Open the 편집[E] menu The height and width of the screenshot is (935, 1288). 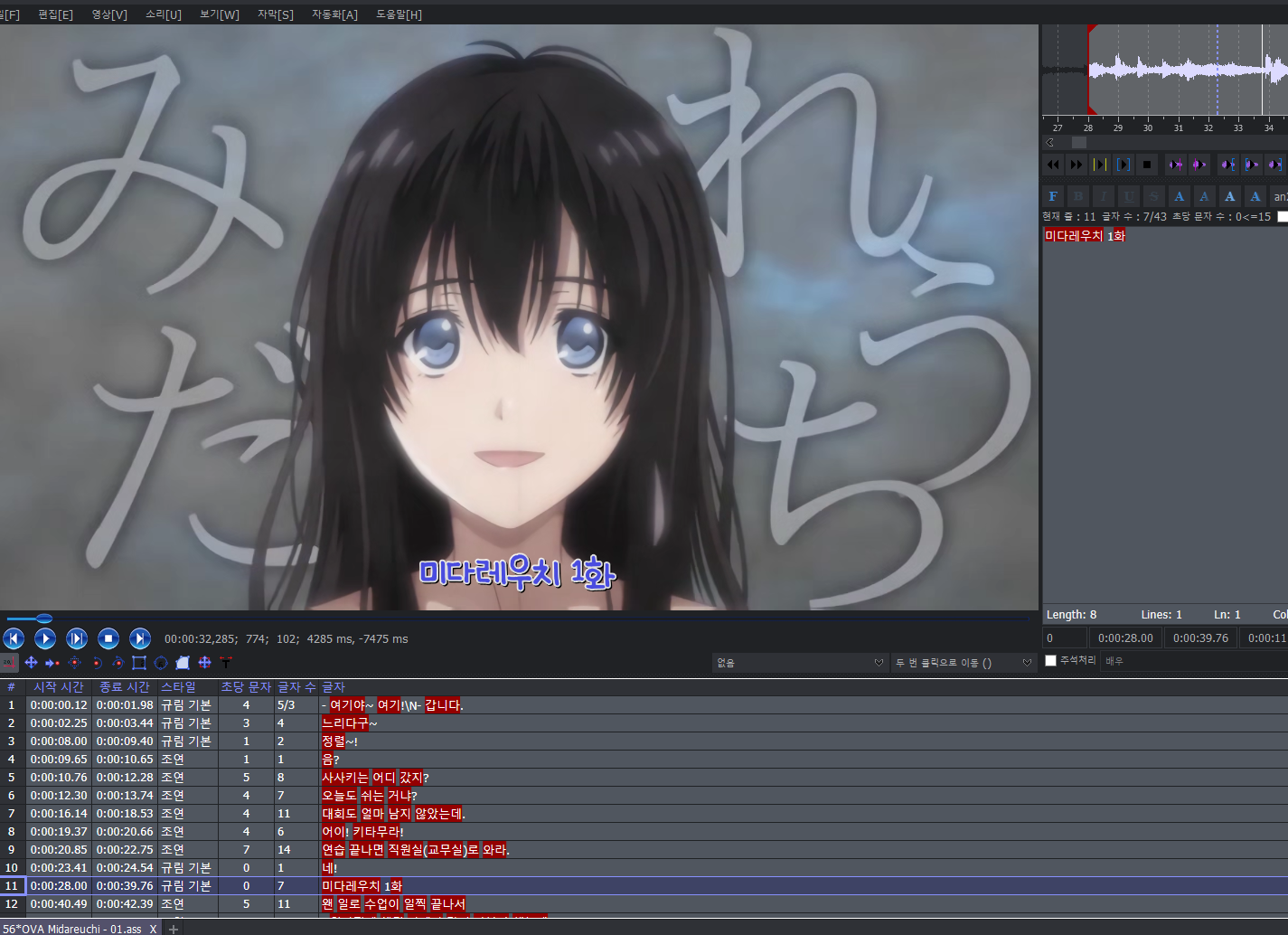point(55,14)
